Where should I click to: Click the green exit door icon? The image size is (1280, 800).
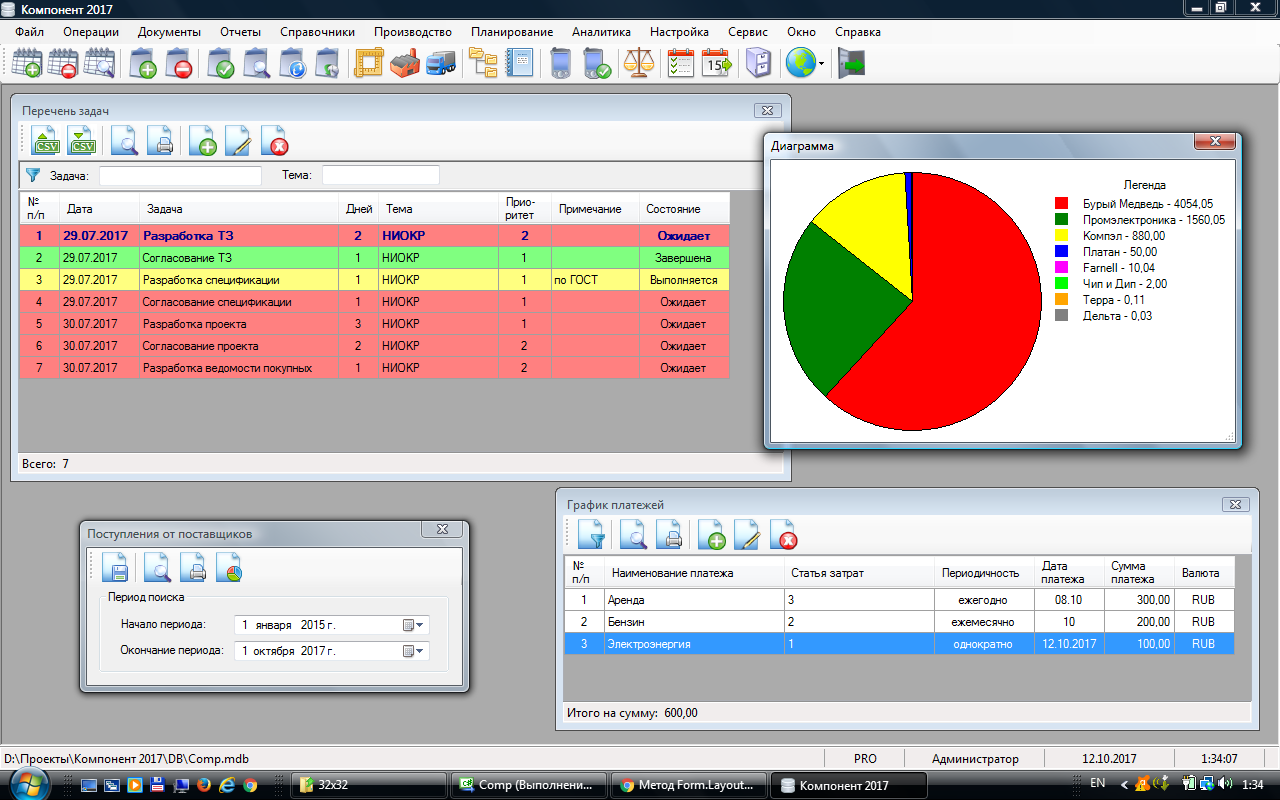[851, 64]
